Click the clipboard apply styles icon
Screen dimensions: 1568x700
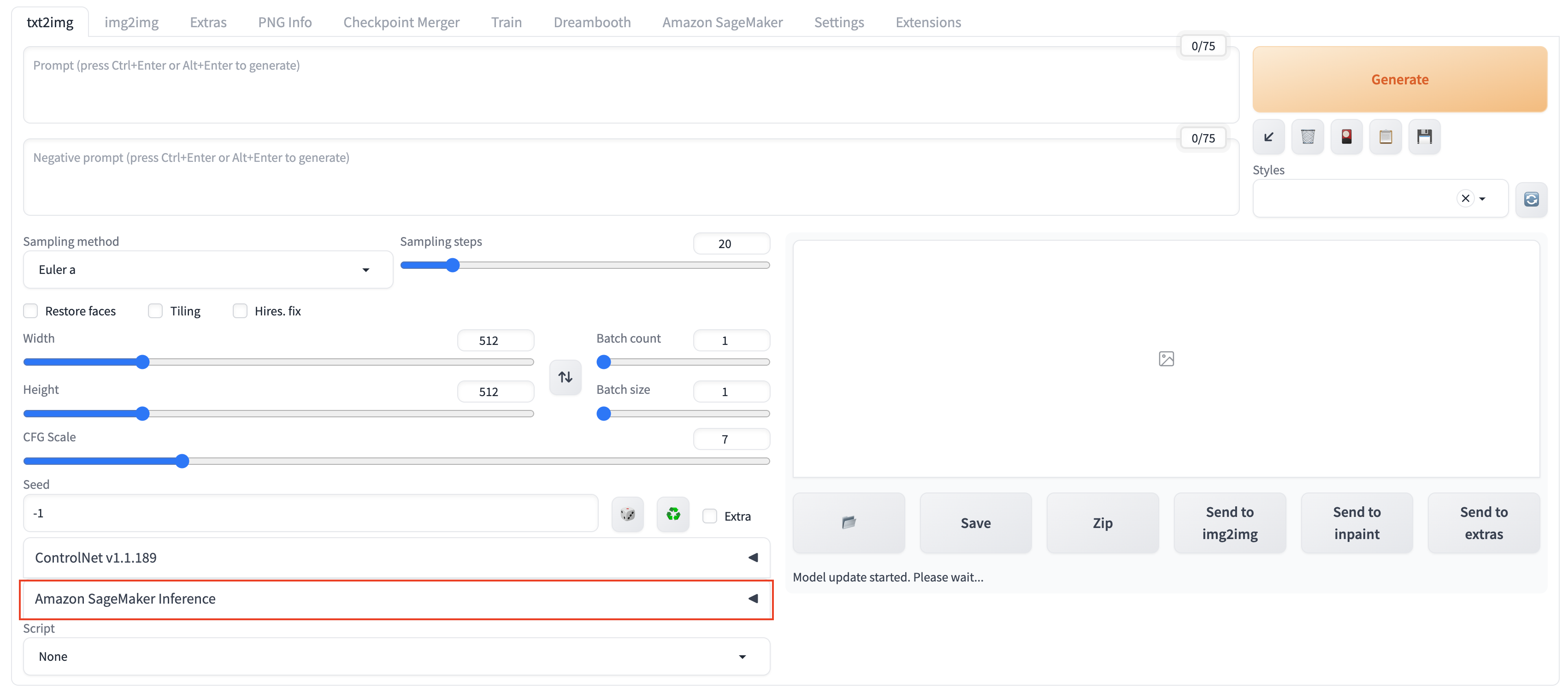coord(1385,136)
